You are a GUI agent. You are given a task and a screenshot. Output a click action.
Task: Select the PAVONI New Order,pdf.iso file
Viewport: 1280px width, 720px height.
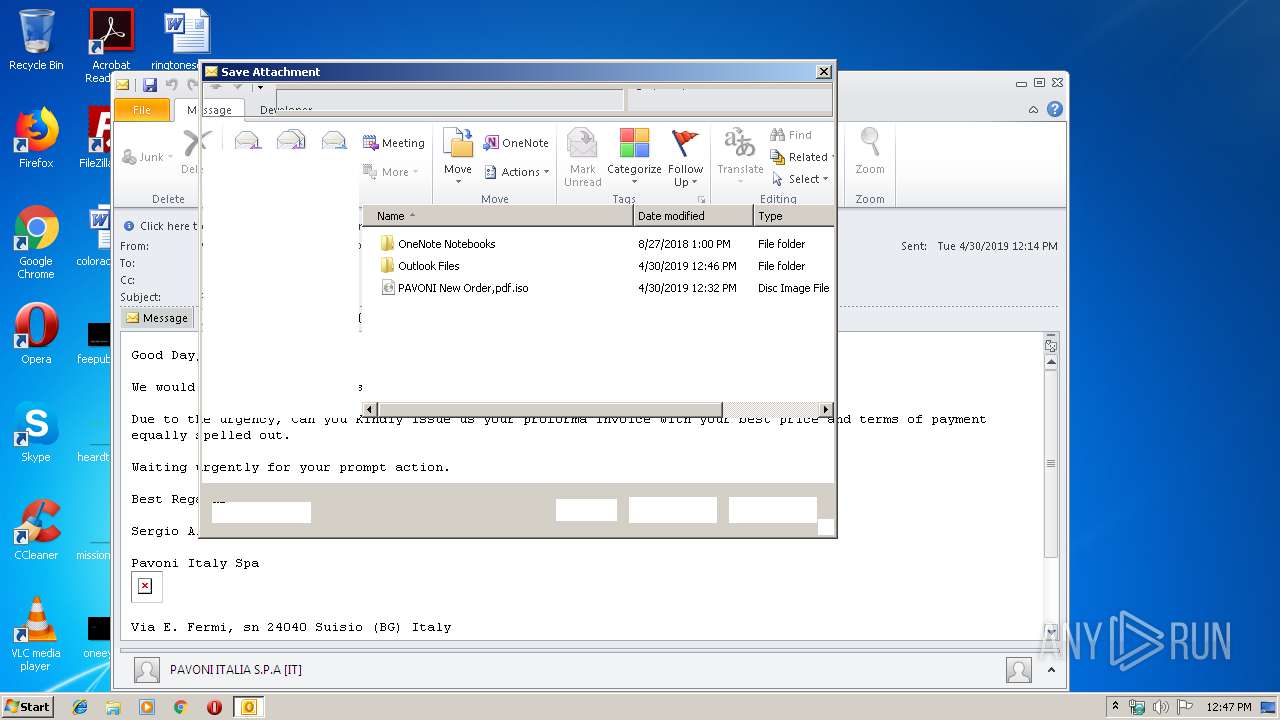click(455, 288)
